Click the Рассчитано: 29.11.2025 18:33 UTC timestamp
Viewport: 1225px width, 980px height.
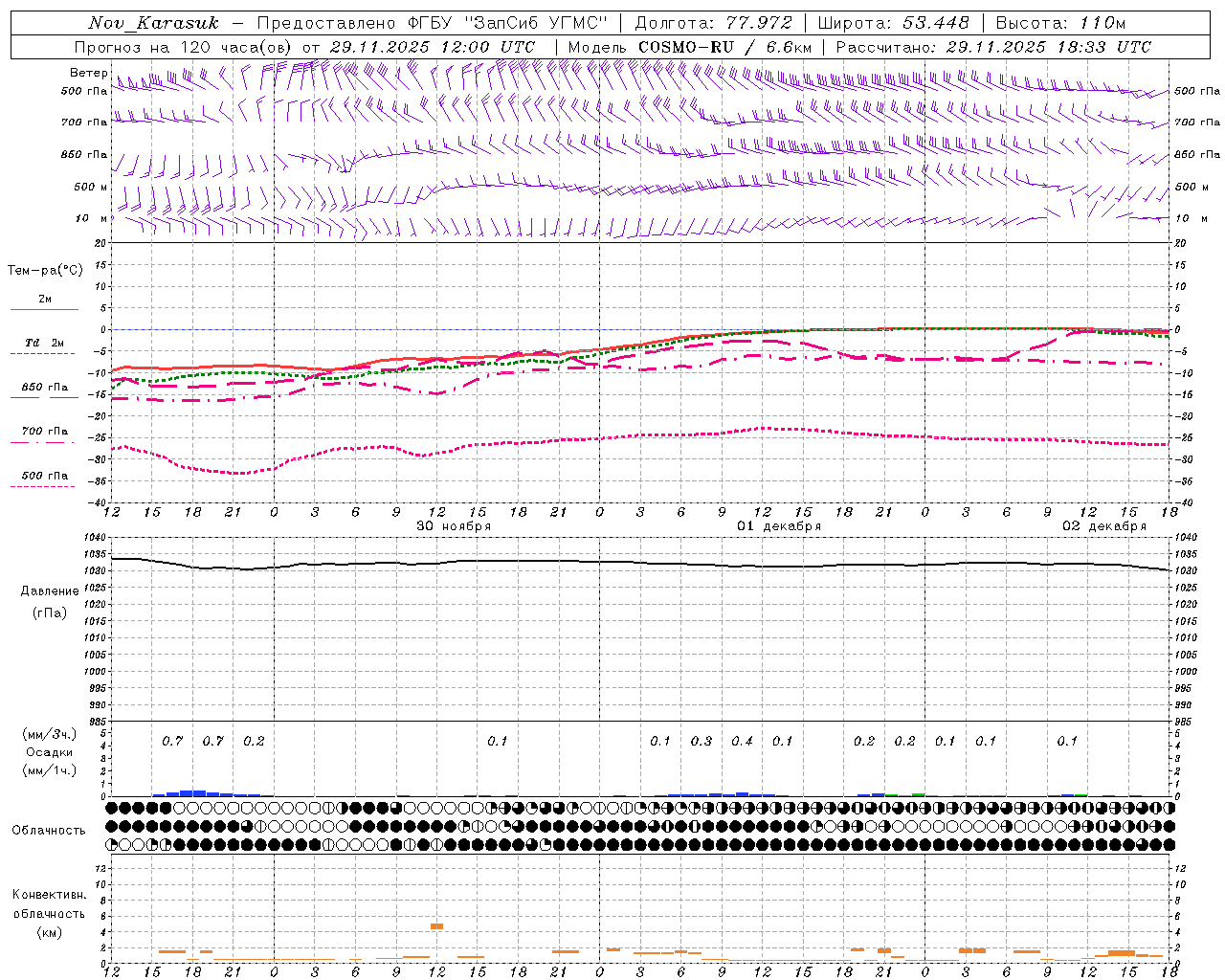pyautogui.click(x=994, y=47)
